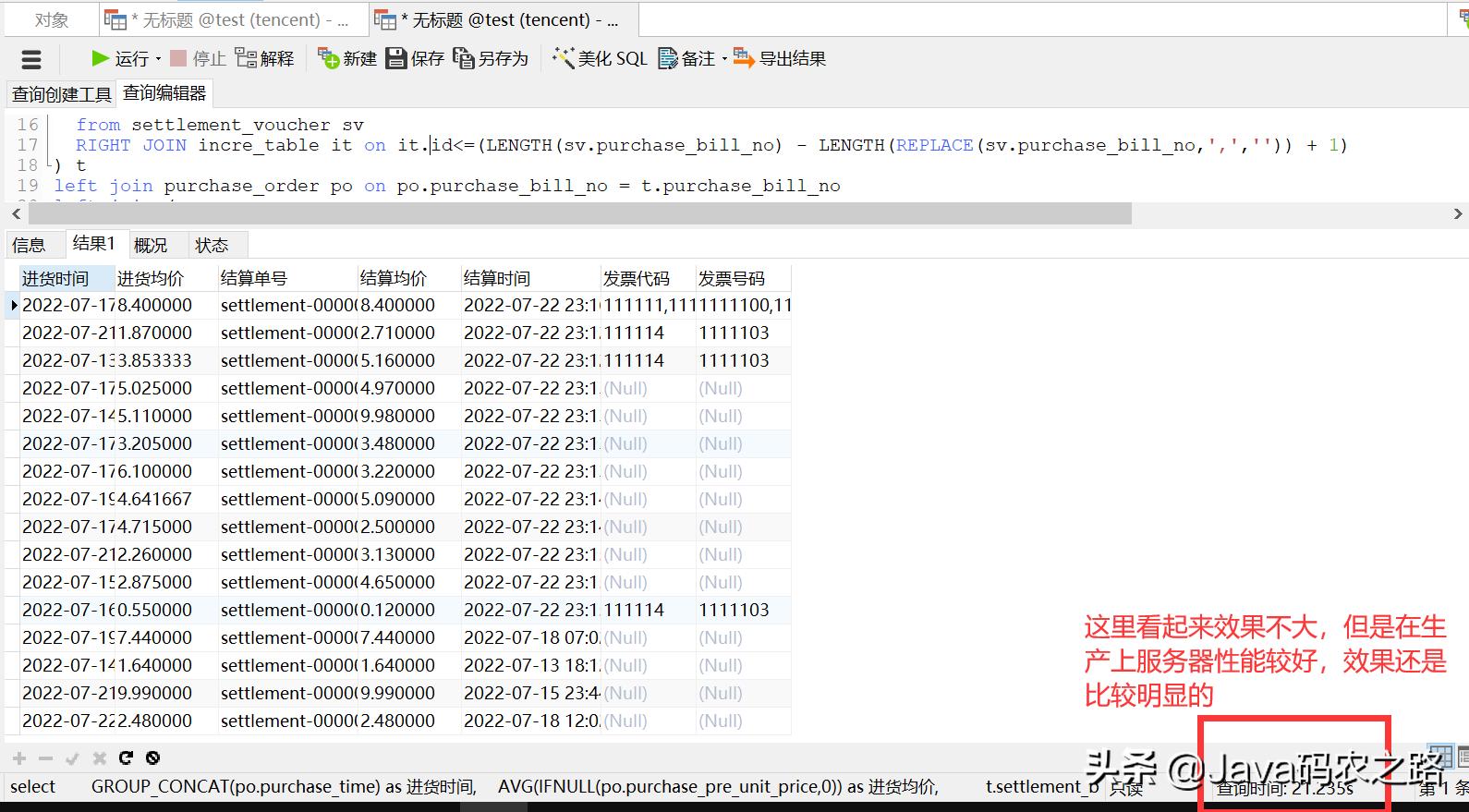
Task: Select the row marker of first row
Action: (13, 305)
